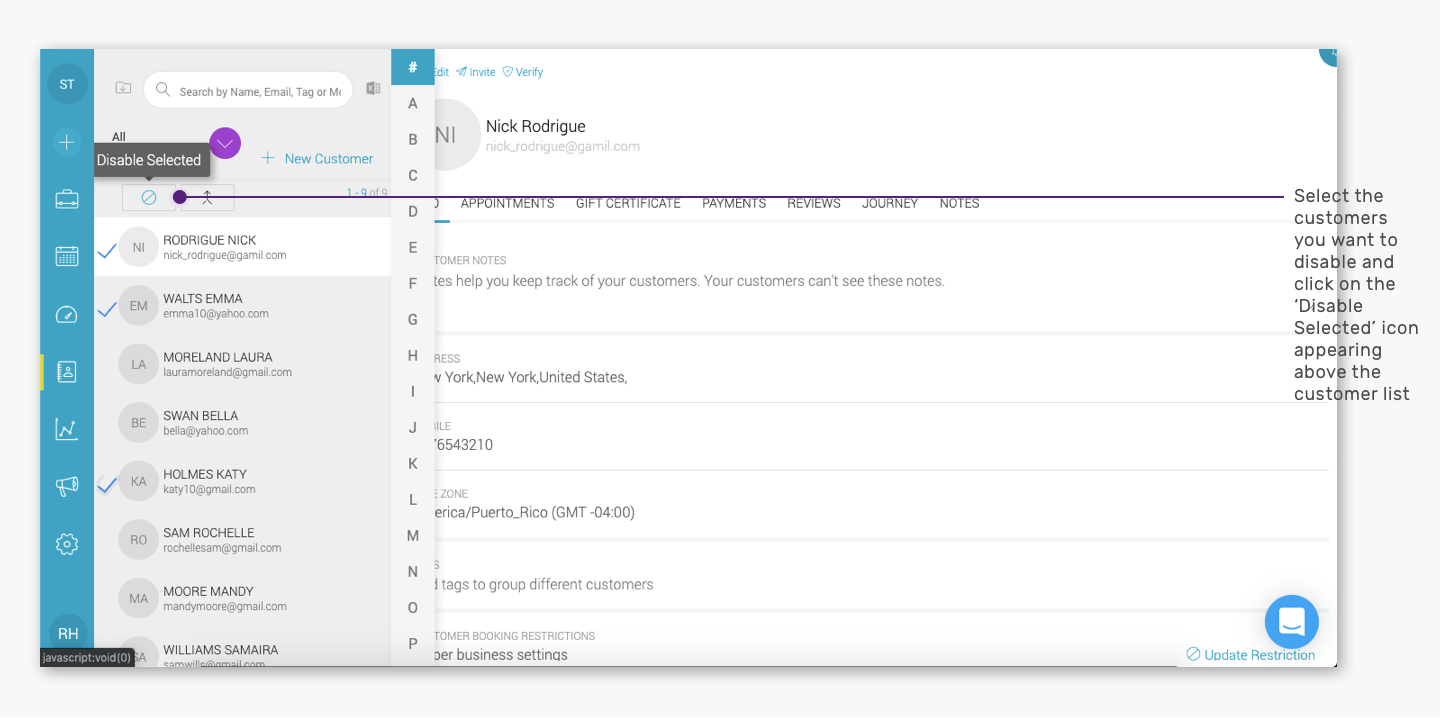The height and width of the screenshot is (718, 1440).
Task: Uncheck the Walts Emma customer checkmark
Action: [107, 310]
